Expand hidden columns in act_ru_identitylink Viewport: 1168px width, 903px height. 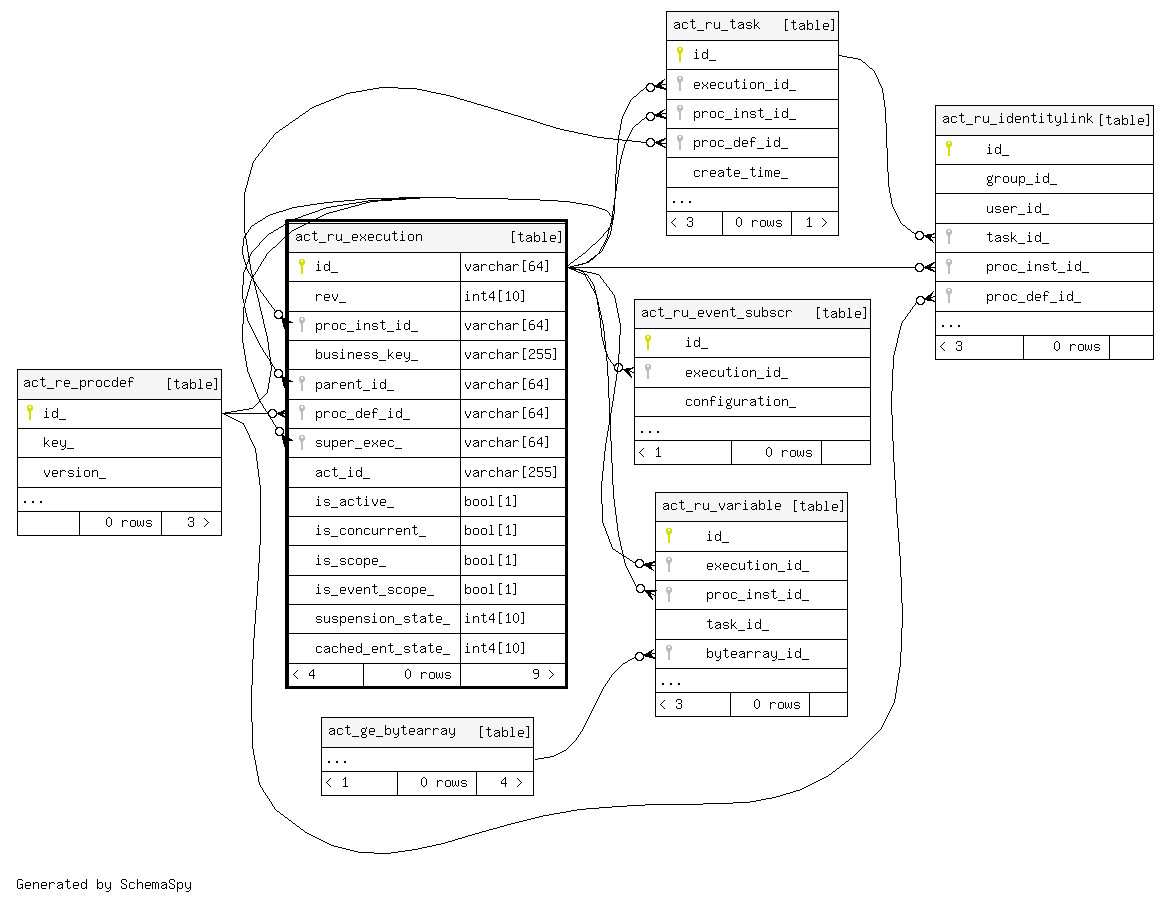tap(1044, 324)
